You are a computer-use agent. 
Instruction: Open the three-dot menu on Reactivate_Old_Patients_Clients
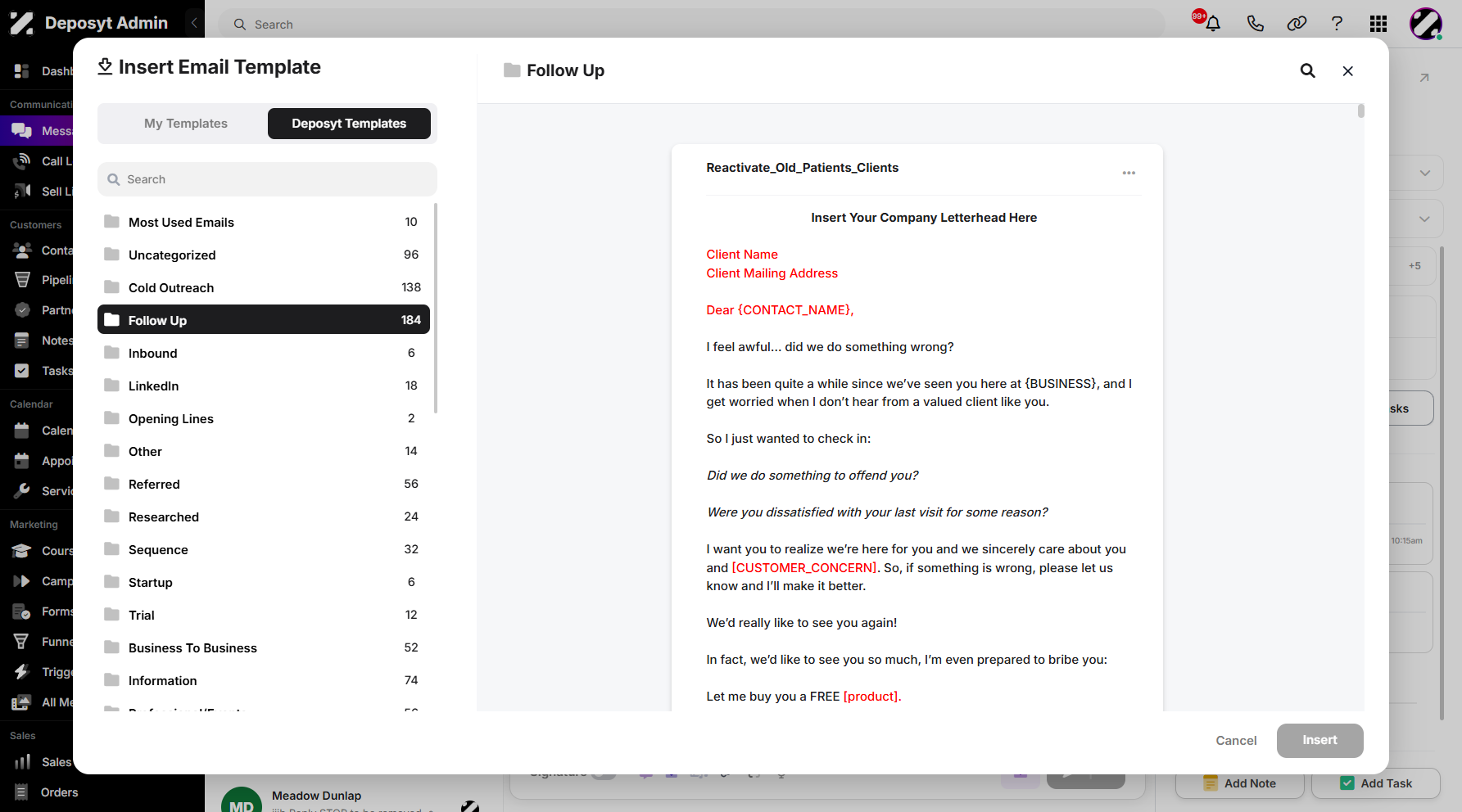pyautogui.click(x=1129, y=173)
